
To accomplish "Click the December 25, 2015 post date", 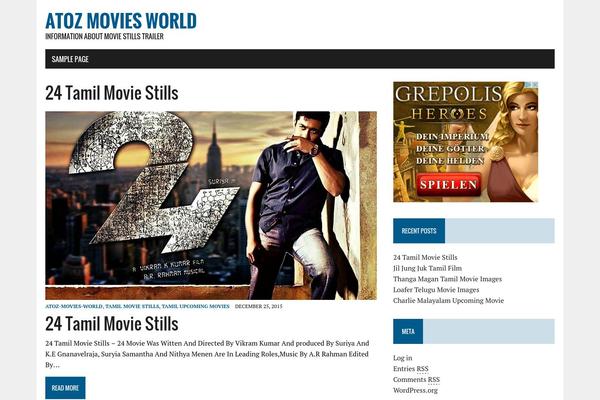I will 259,306.
